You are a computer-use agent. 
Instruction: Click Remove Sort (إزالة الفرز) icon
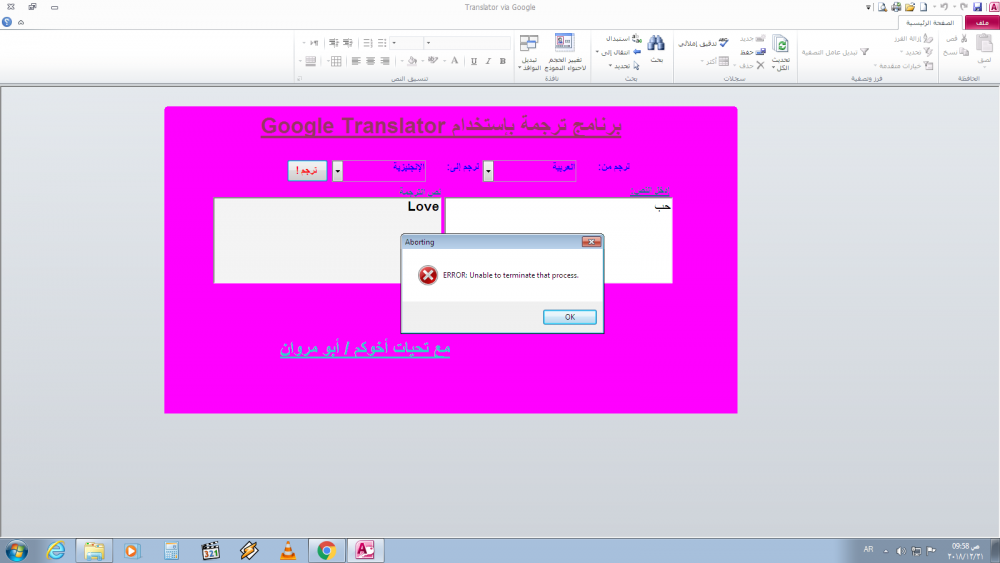coord(928,39)
